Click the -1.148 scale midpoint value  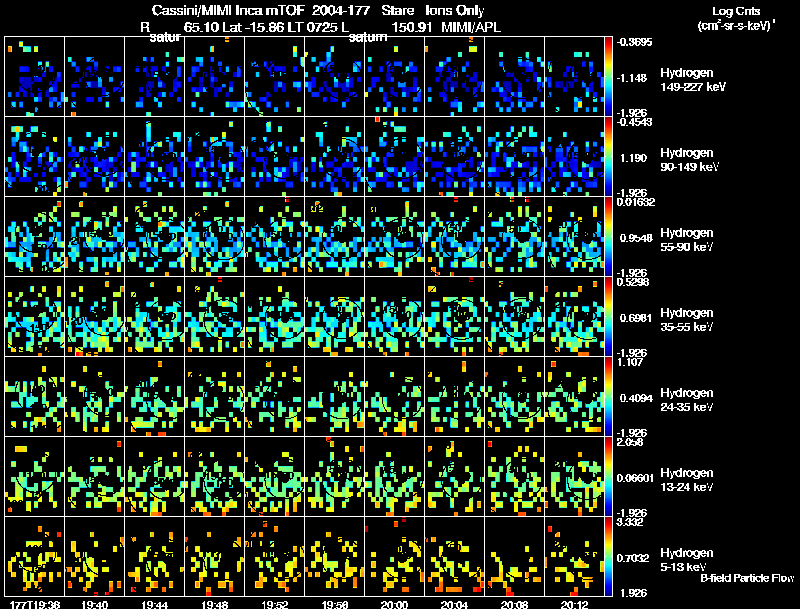pyautogui.click(x=632, y=78)
